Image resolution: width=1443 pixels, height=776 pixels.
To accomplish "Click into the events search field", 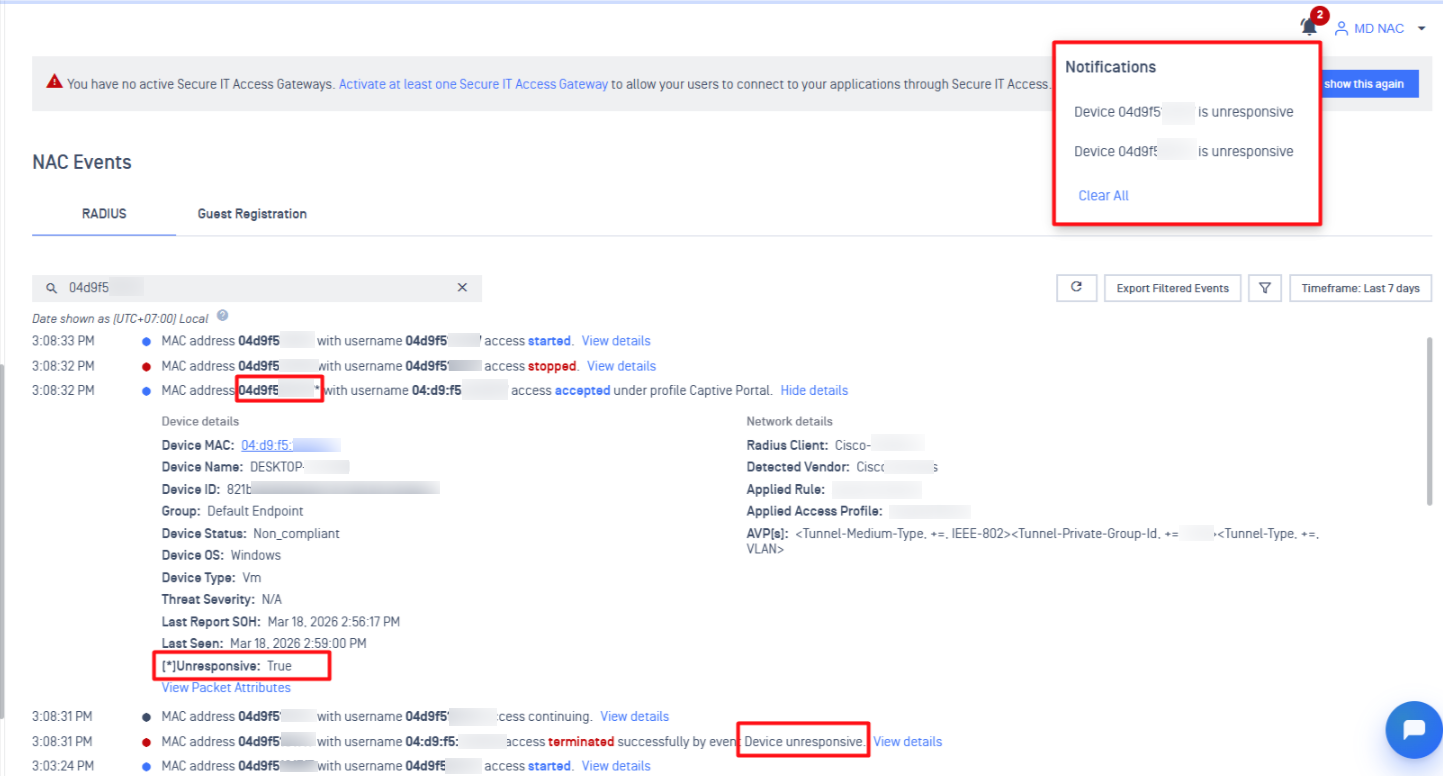I will coord(250,288).
